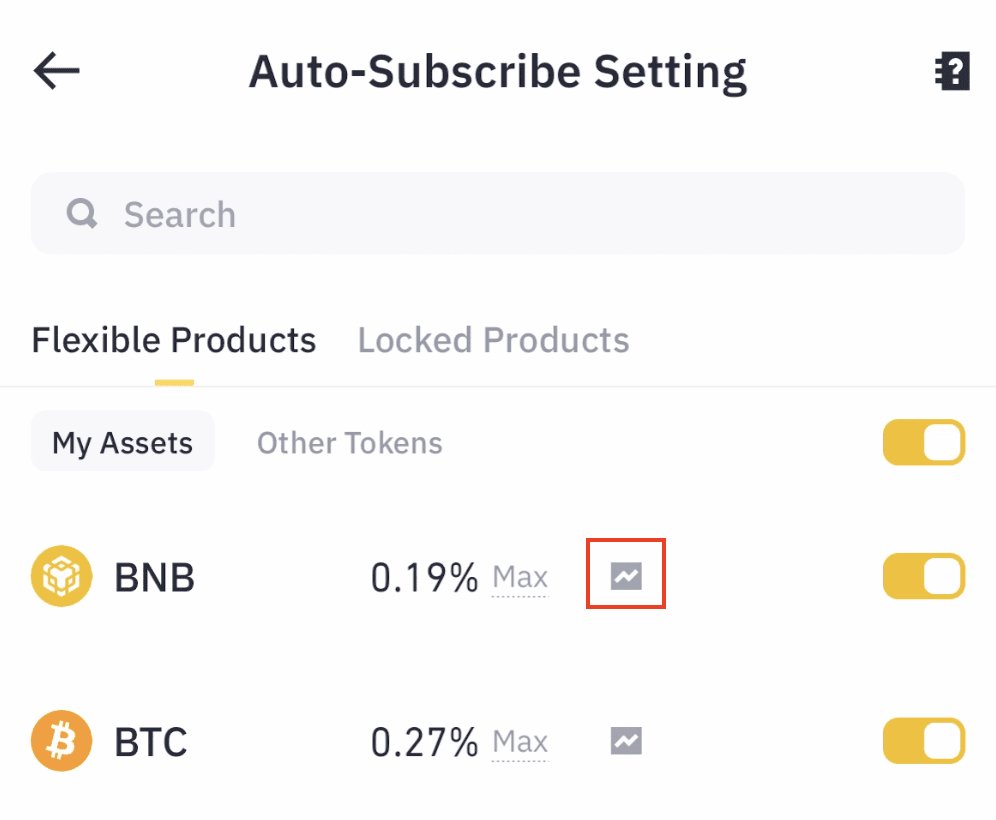Select the My Assets filter
The width and height of the screenshot is (996, 820).
pyautogui.click(x=123, y=442)
